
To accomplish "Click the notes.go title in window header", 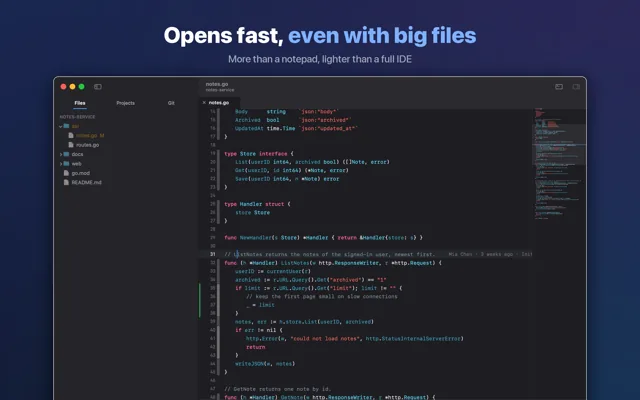I will (217, 84).
